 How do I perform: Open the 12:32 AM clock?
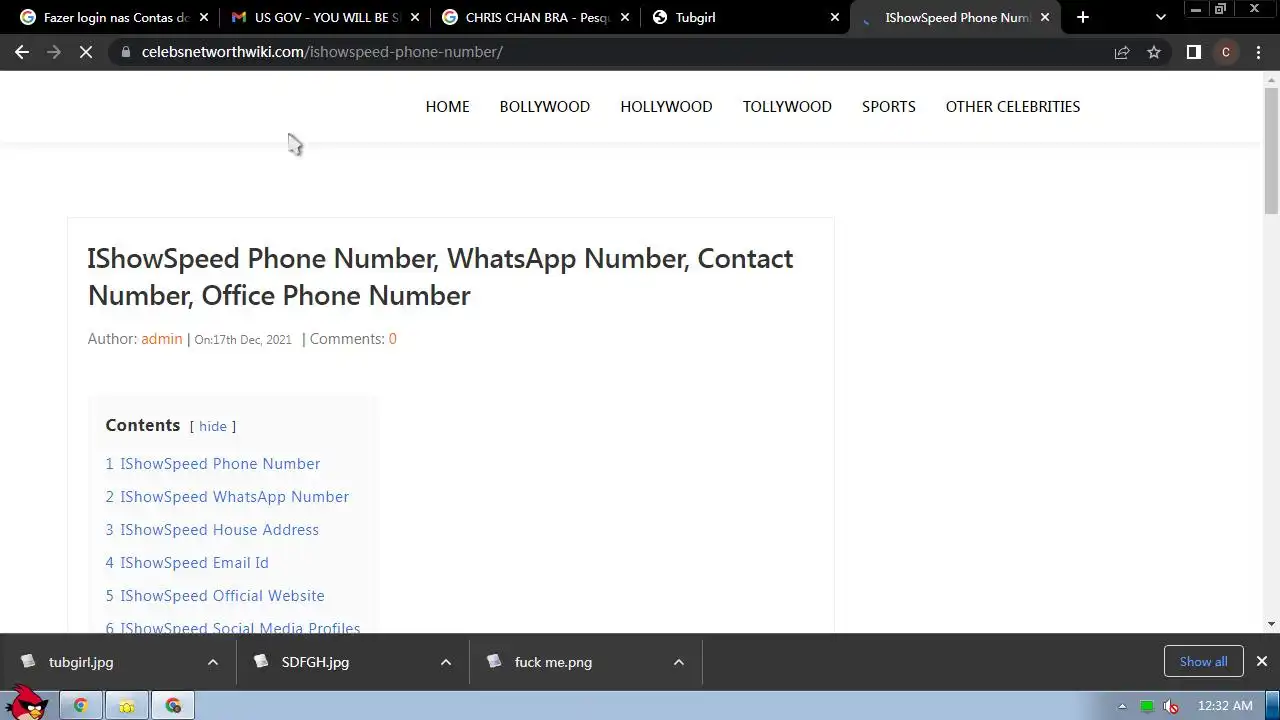(1225, 706)
